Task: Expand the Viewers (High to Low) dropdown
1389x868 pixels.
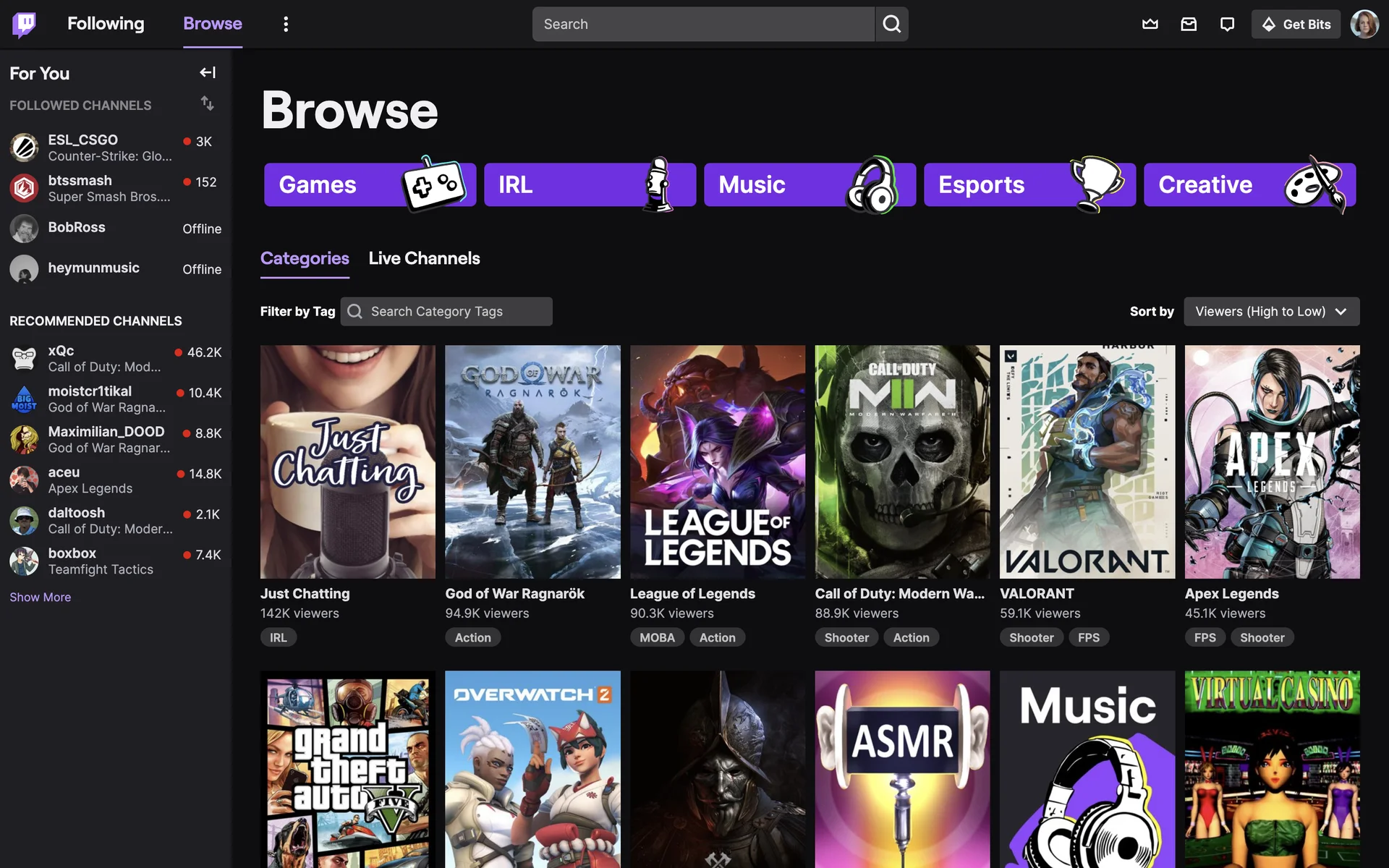Action: point(1271,311)
